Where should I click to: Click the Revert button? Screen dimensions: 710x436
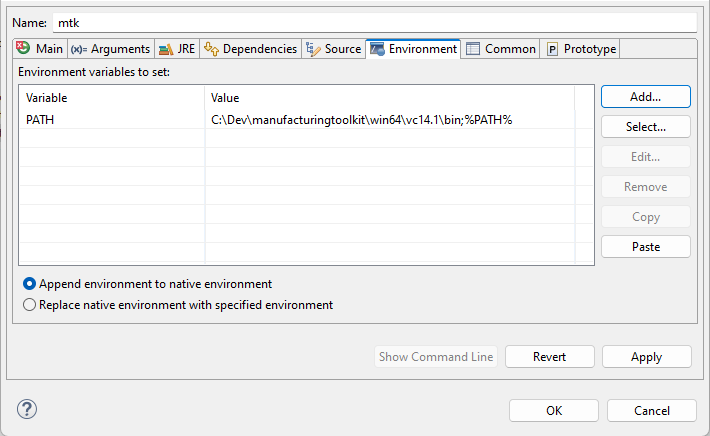click(x=549, y=357)
